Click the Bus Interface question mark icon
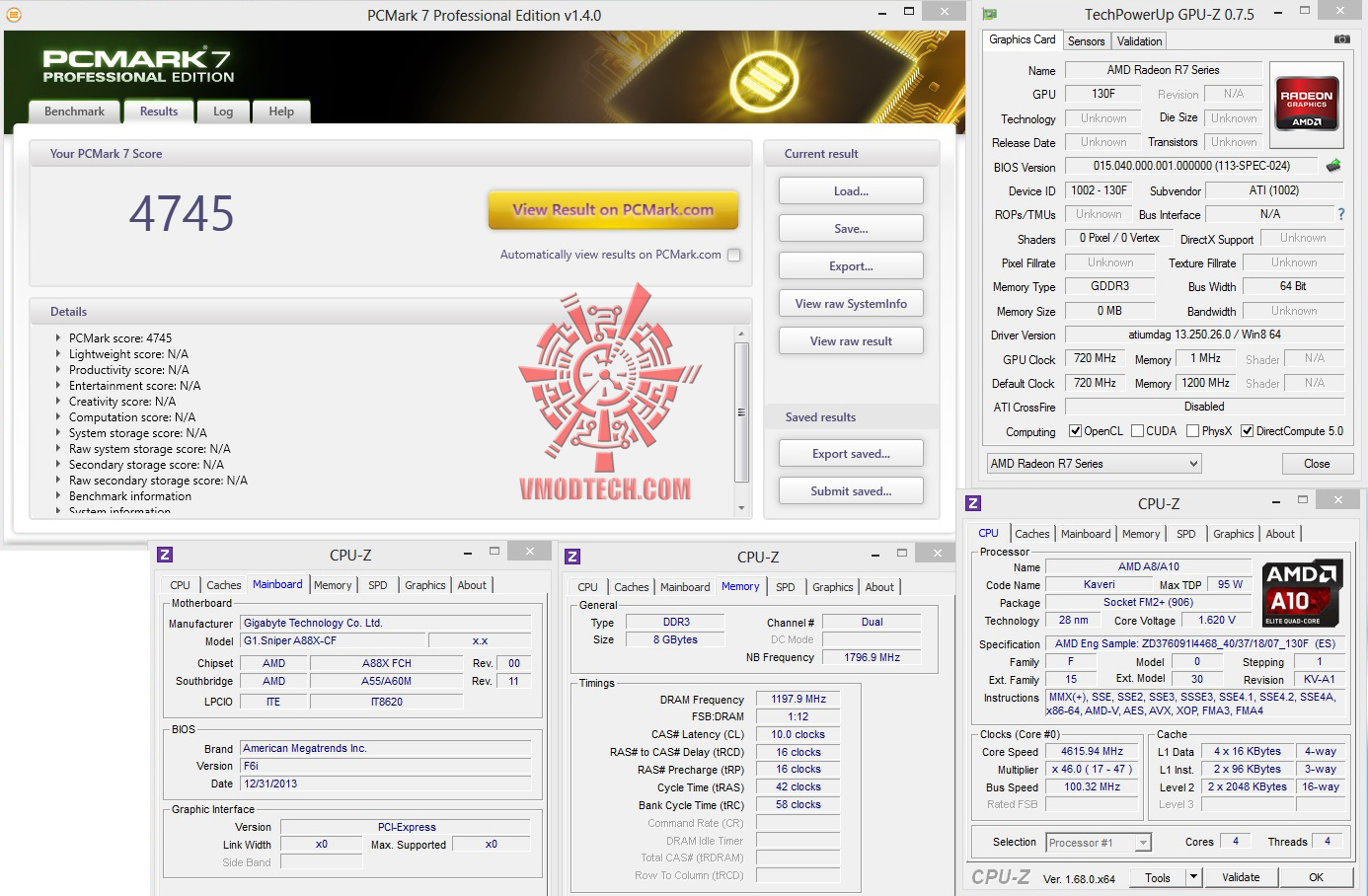This screenshot has height=896, width=1368. 1341,214
